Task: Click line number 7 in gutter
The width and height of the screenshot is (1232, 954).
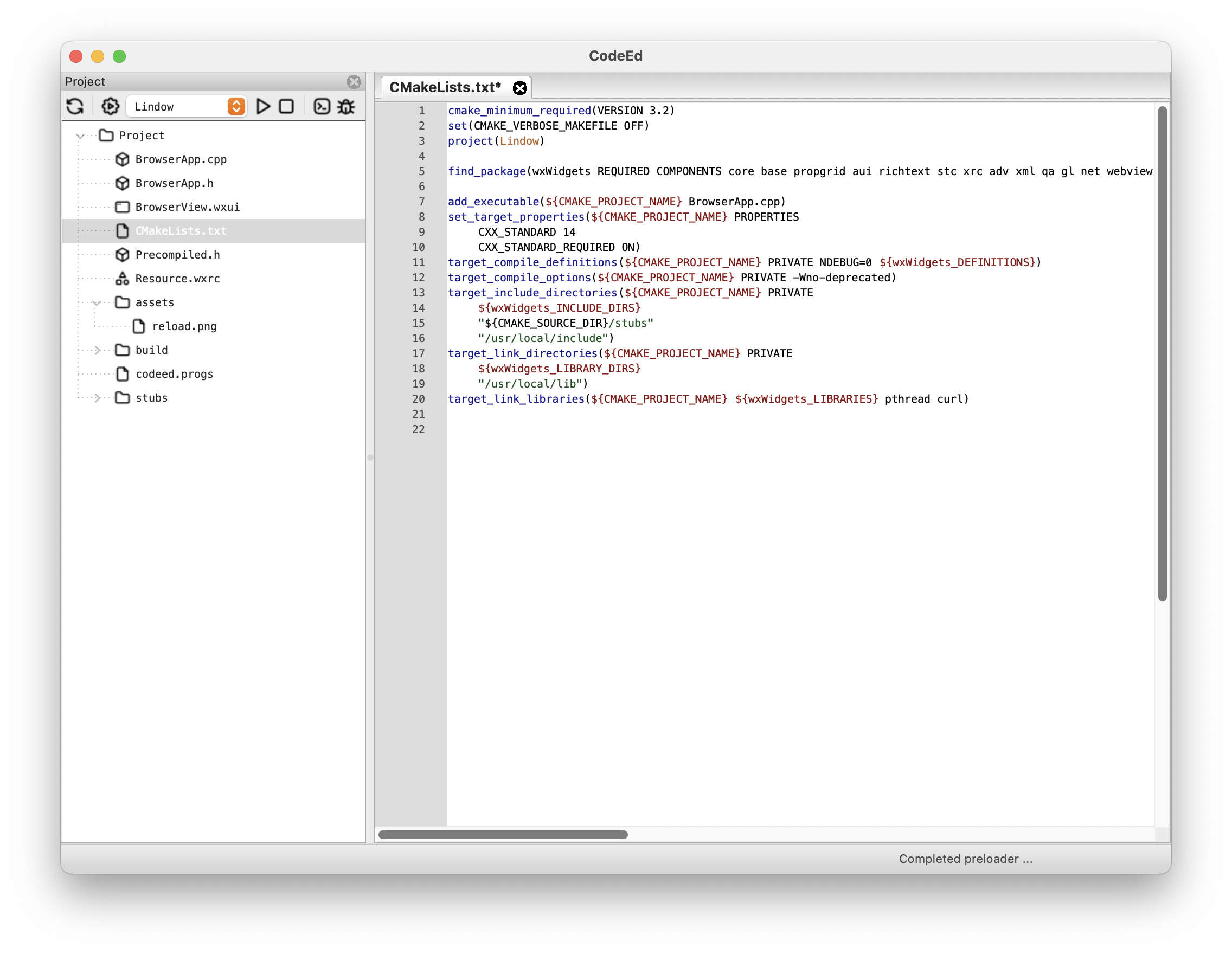Action: [x=421, y=202]
